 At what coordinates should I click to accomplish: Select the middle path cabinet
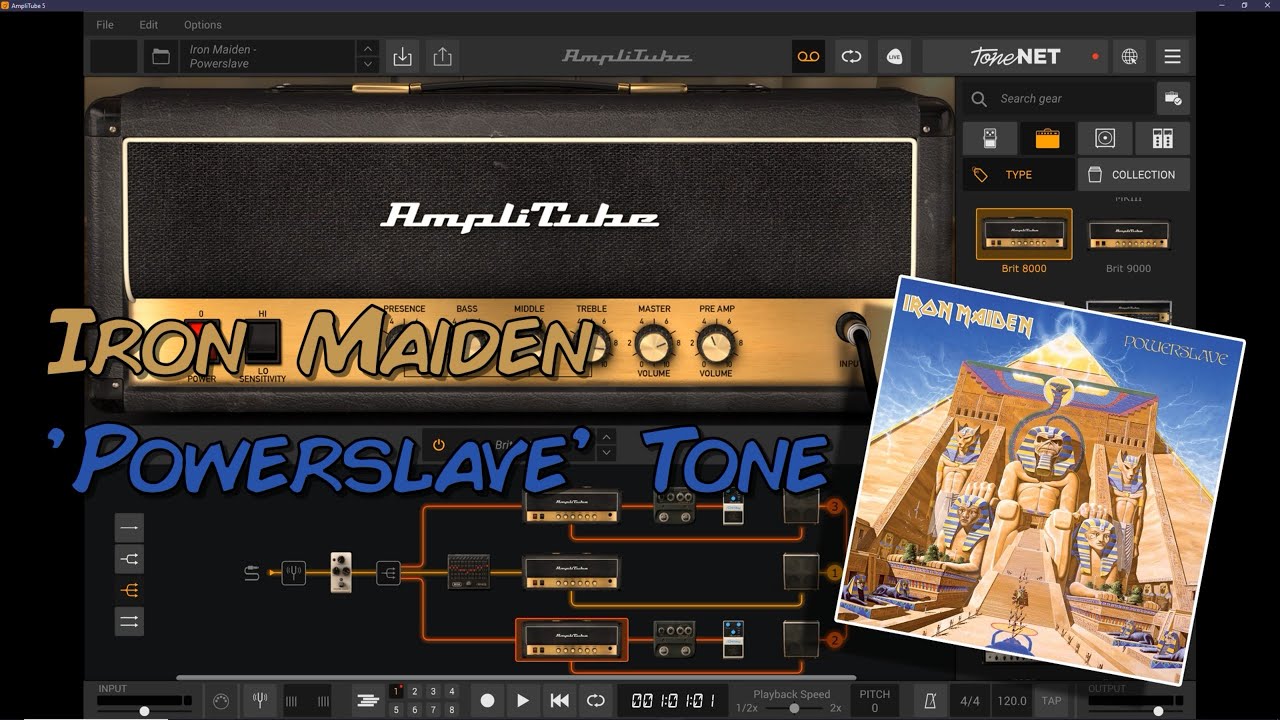tap(801, 573)
